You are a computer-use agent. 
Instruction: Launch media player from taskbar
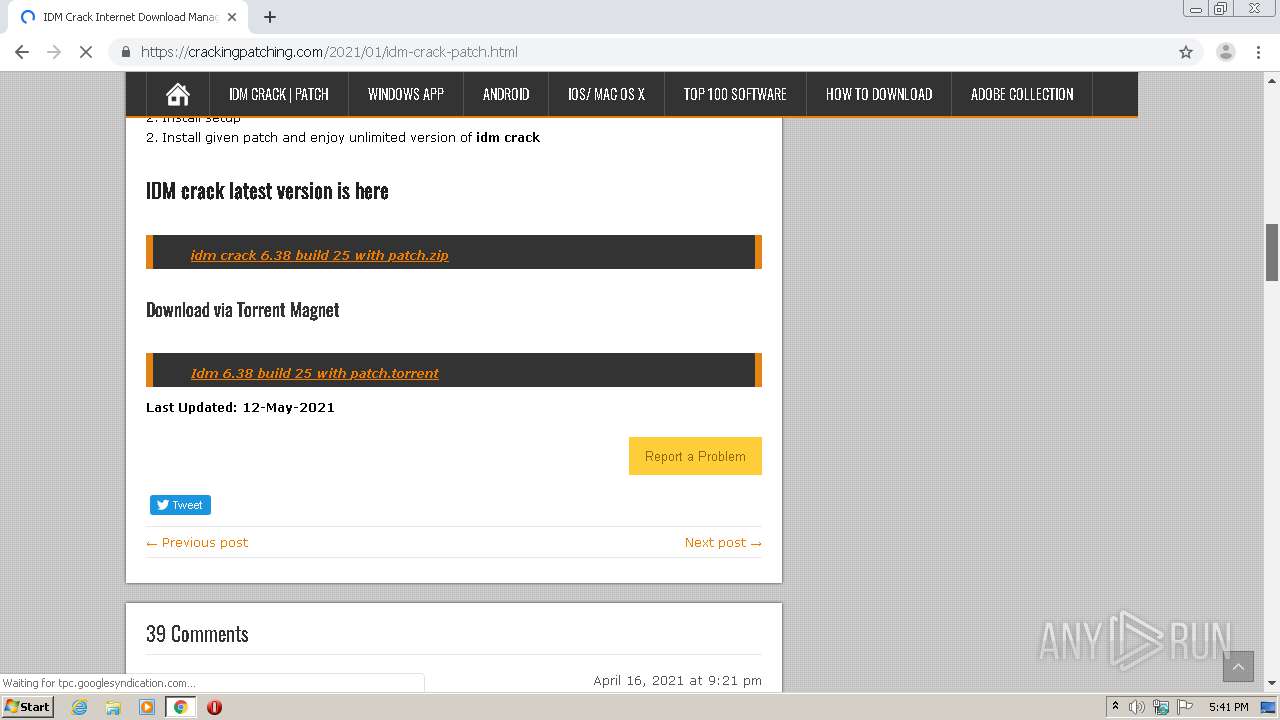(147, 707)
